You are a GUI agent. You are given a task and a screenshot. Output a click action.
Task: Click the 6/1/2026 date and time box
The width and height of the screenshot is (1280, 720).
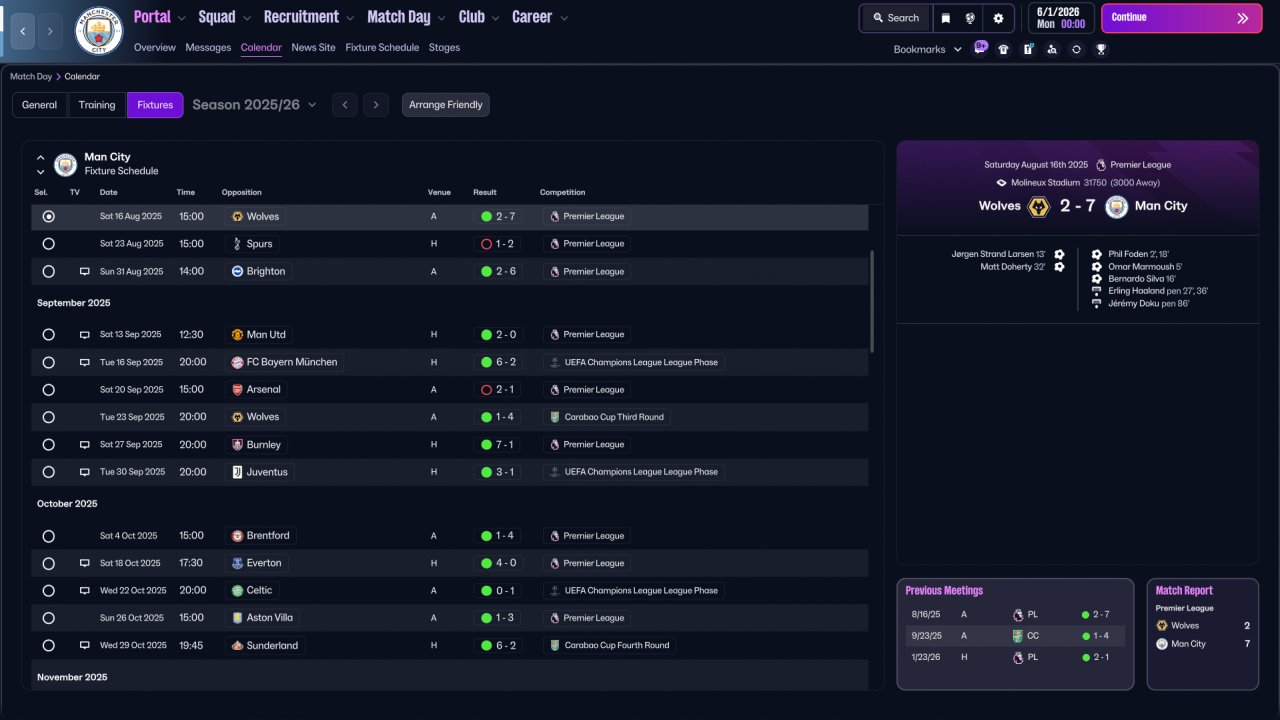1061,18
